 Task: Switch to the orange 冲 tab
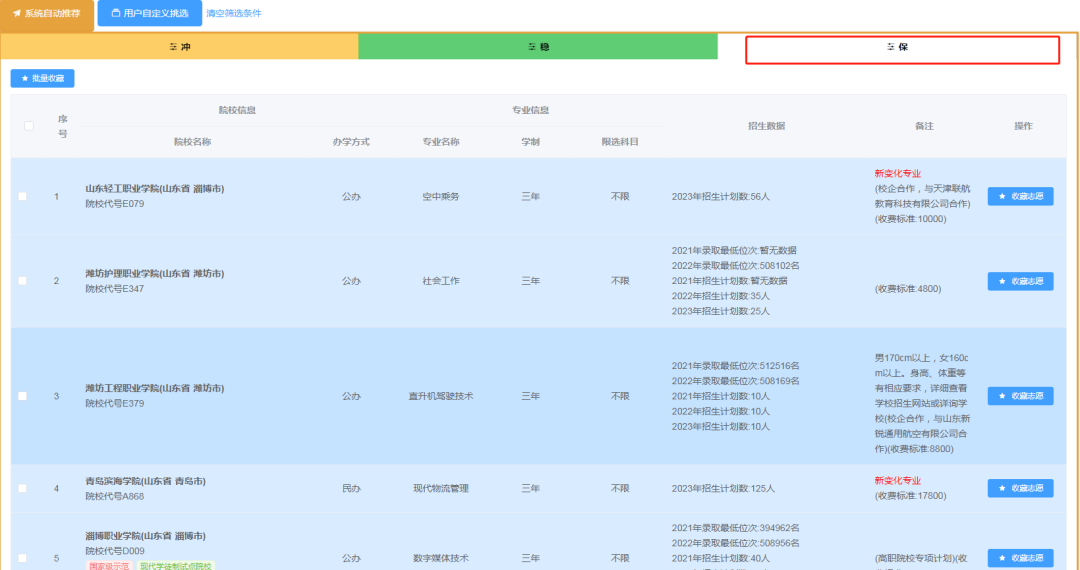(180, 47)
